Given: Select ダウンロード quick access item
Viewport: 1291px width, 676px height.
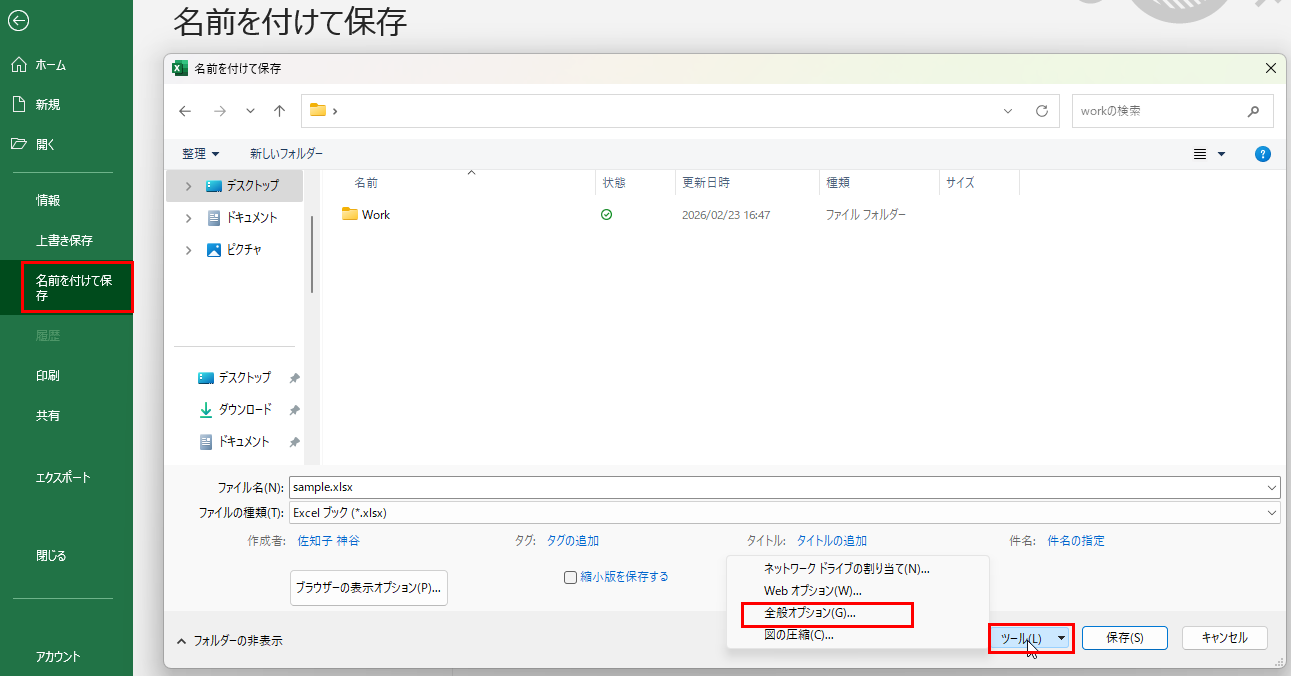Looking at the screenshot, I should (244, 410).
